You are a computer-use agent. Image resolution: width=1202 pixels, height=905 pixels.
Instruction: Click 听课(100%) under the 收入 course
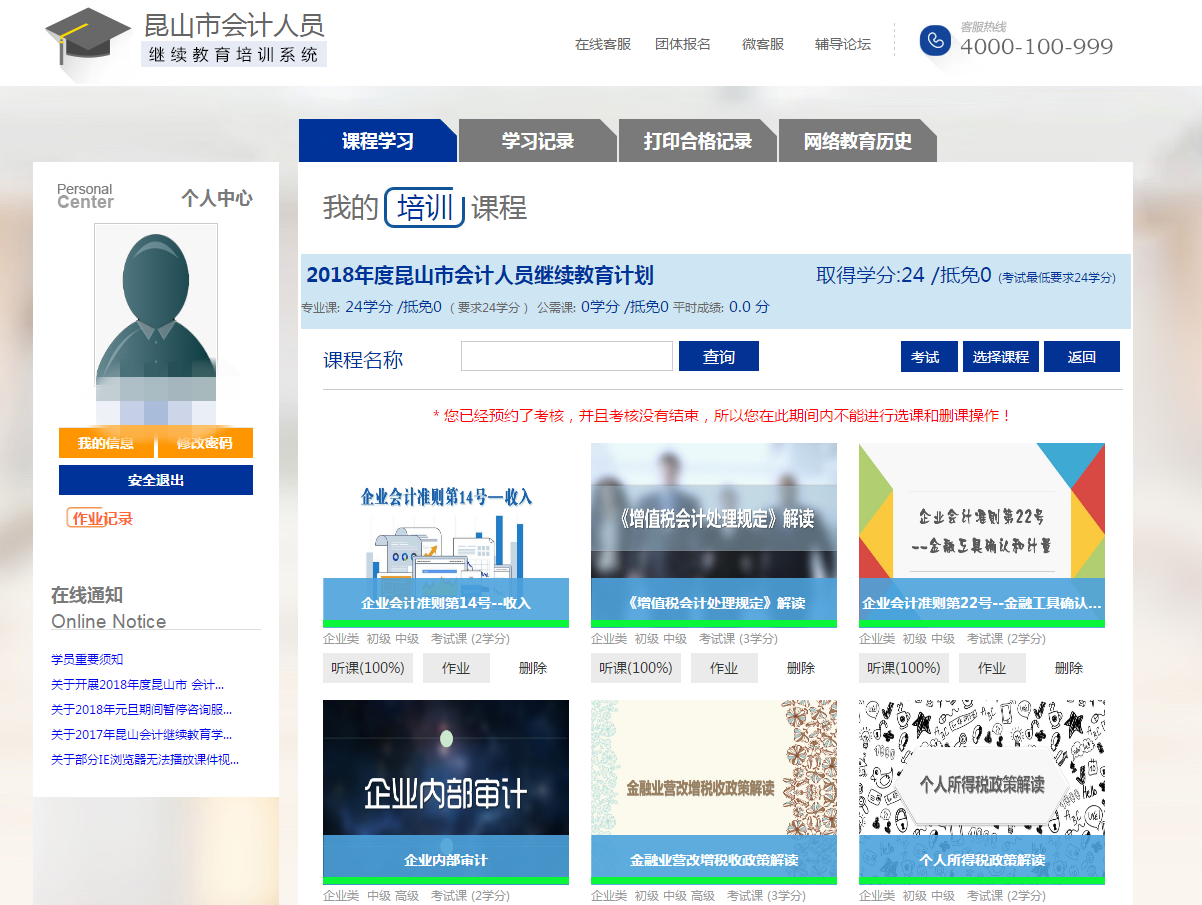[x=368, y=668]
